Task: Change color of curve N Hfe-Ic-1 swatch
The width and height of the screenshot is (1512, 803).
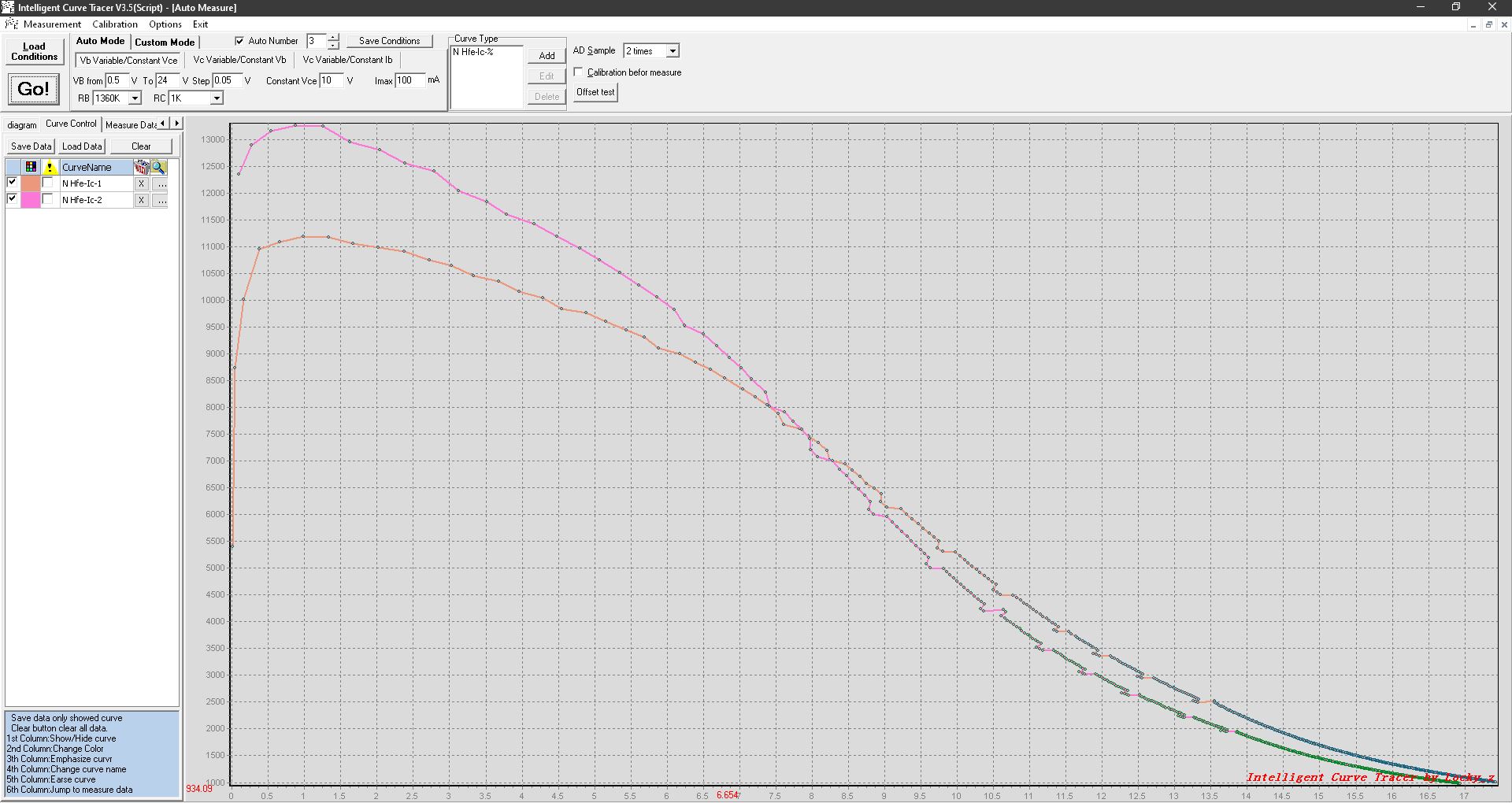Action: (31, 183)
